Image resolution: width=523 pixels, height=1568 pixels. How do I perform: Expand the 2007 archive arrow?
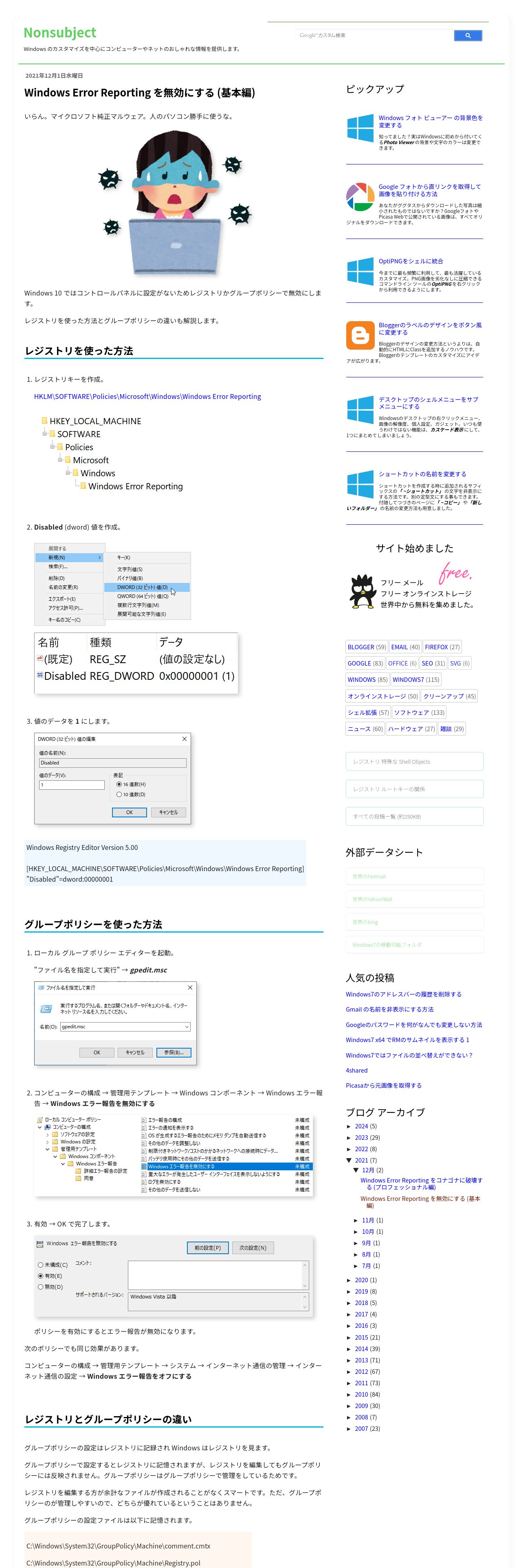[349, 1429]
